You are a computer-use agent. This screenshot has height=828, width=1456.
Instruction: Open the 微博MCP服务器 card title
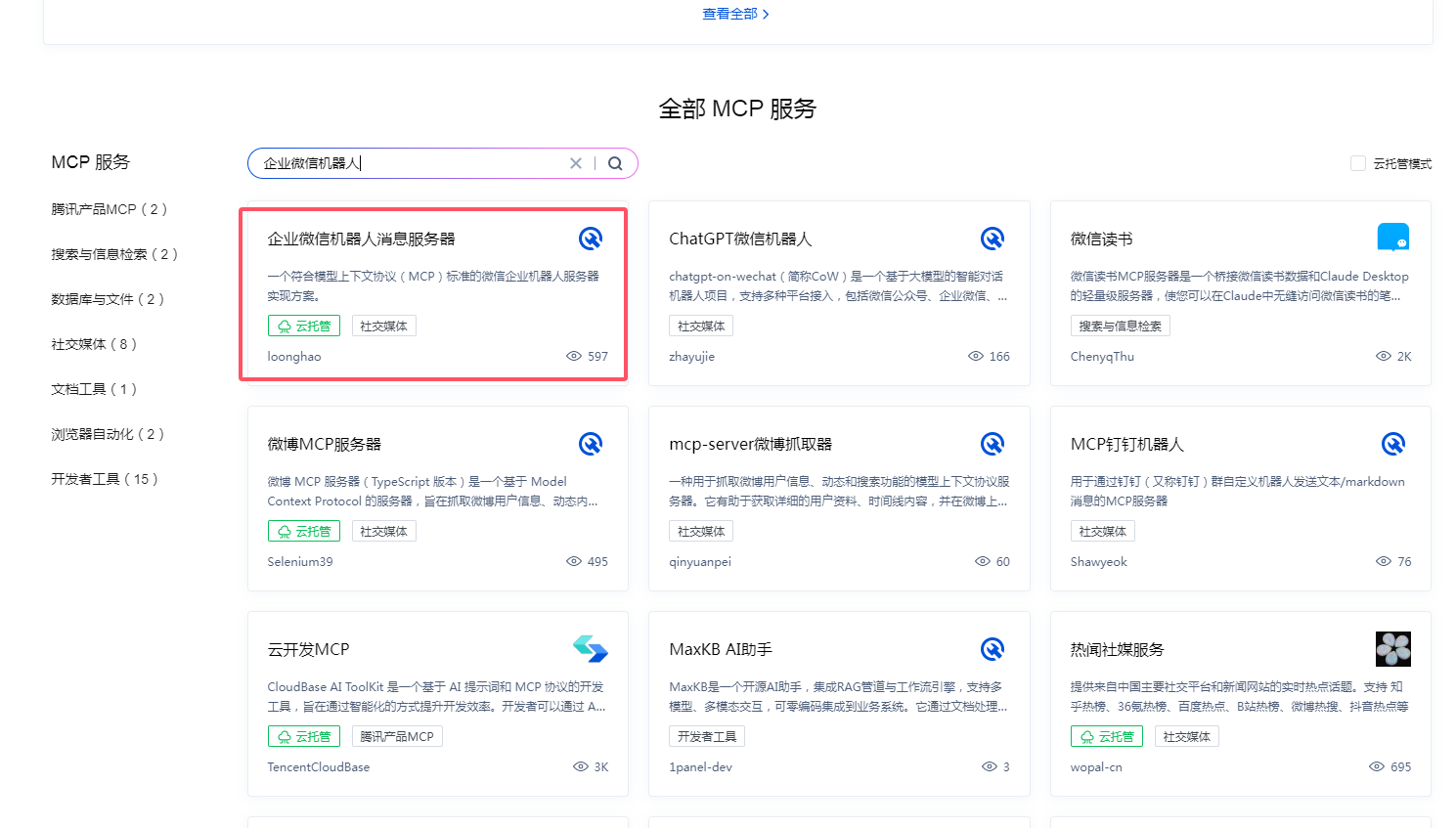tap(325, 444)
